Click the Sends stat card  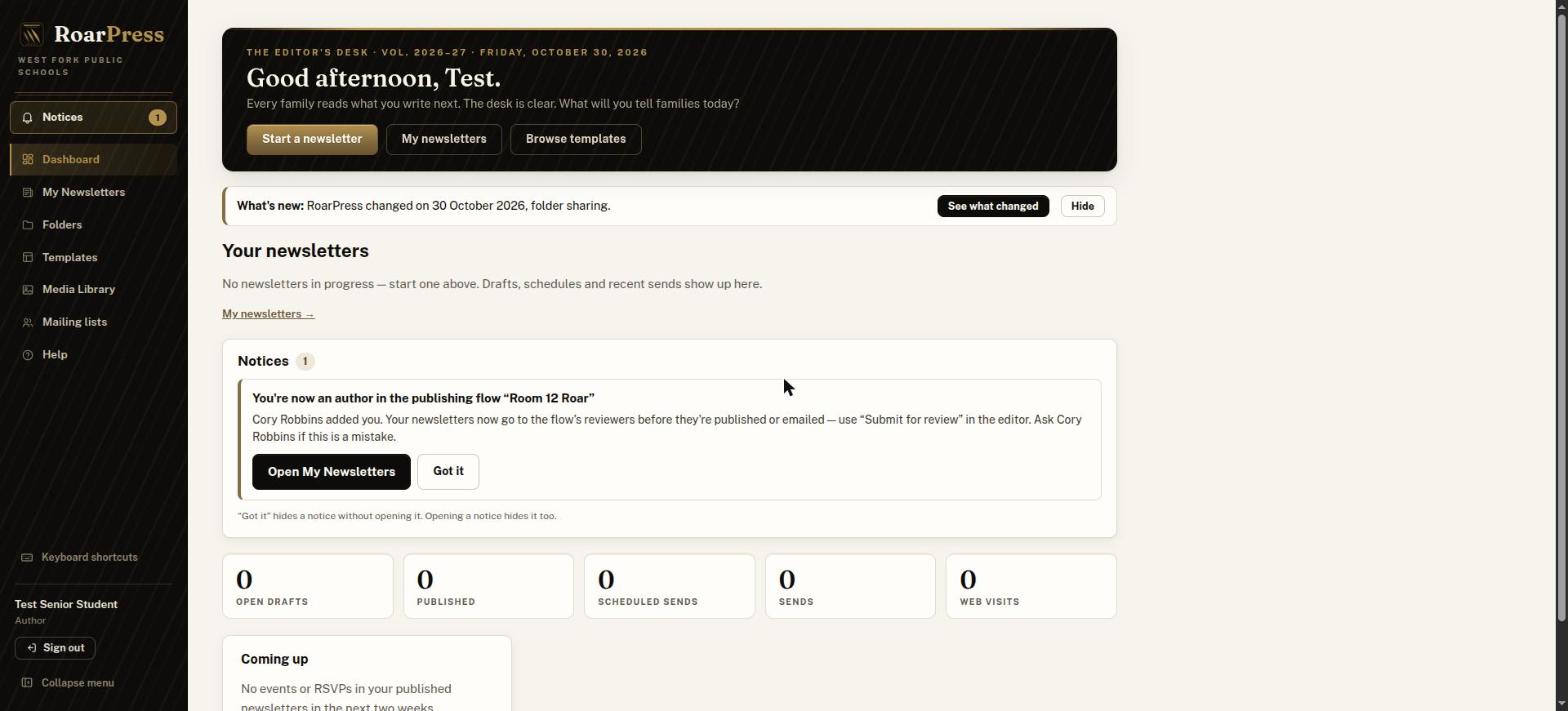(850, 587)
